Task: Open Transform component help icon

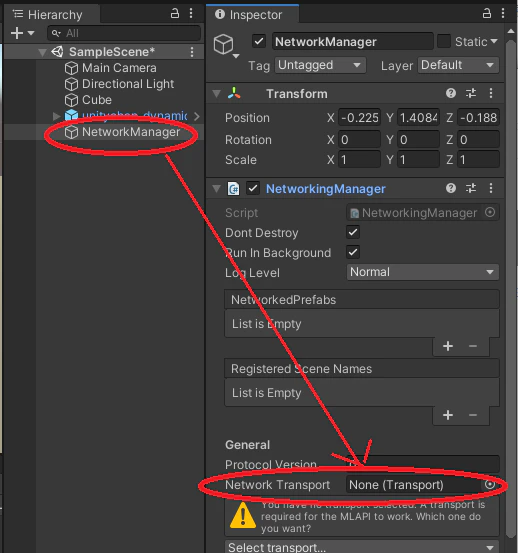Action: click(x=451, y=93)
